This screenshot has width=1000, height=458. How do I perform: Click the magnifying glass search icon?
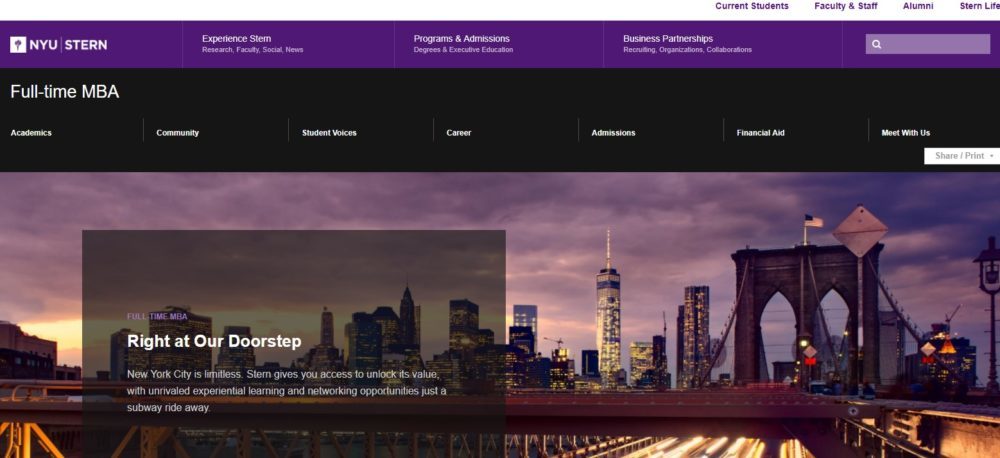click(x=877, y=44)
